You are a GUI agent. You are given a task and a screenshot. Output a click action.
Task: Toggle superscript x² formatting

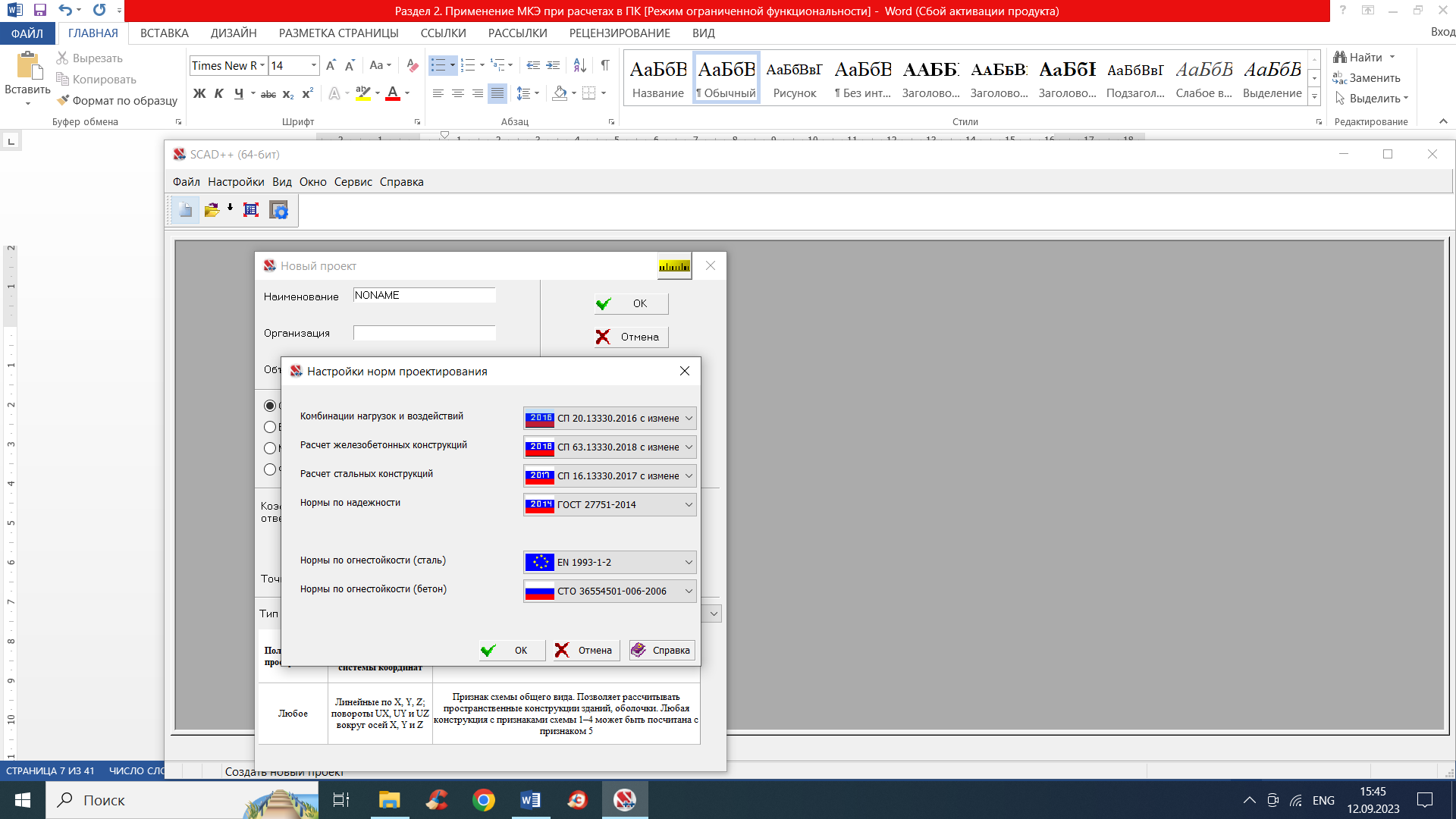307,94
